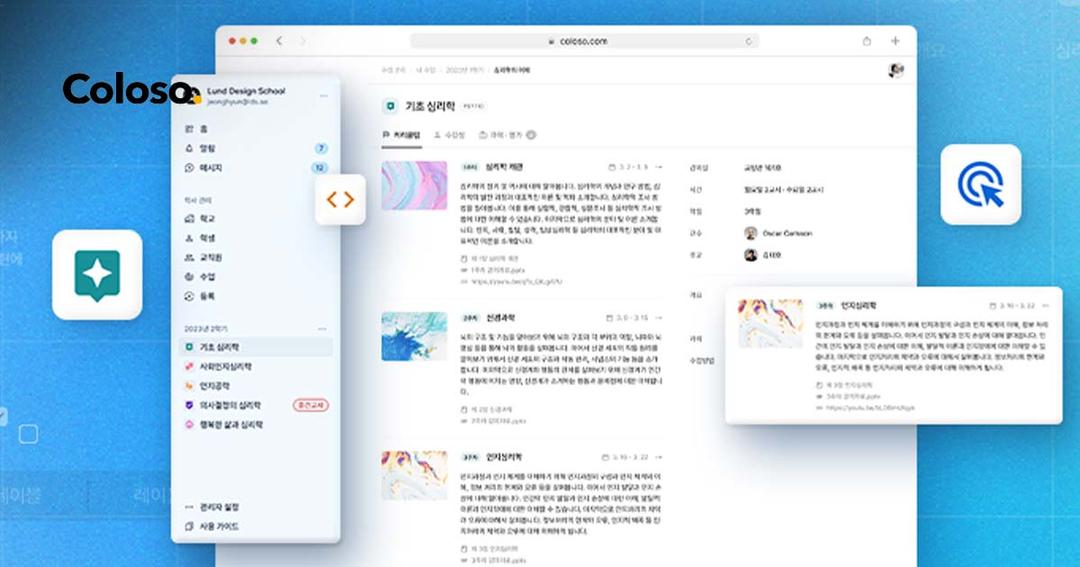Open the School (학교) section in sidebar
Image resolution: width=1080 pixels, height=567 pixels.
pos(255,218)
